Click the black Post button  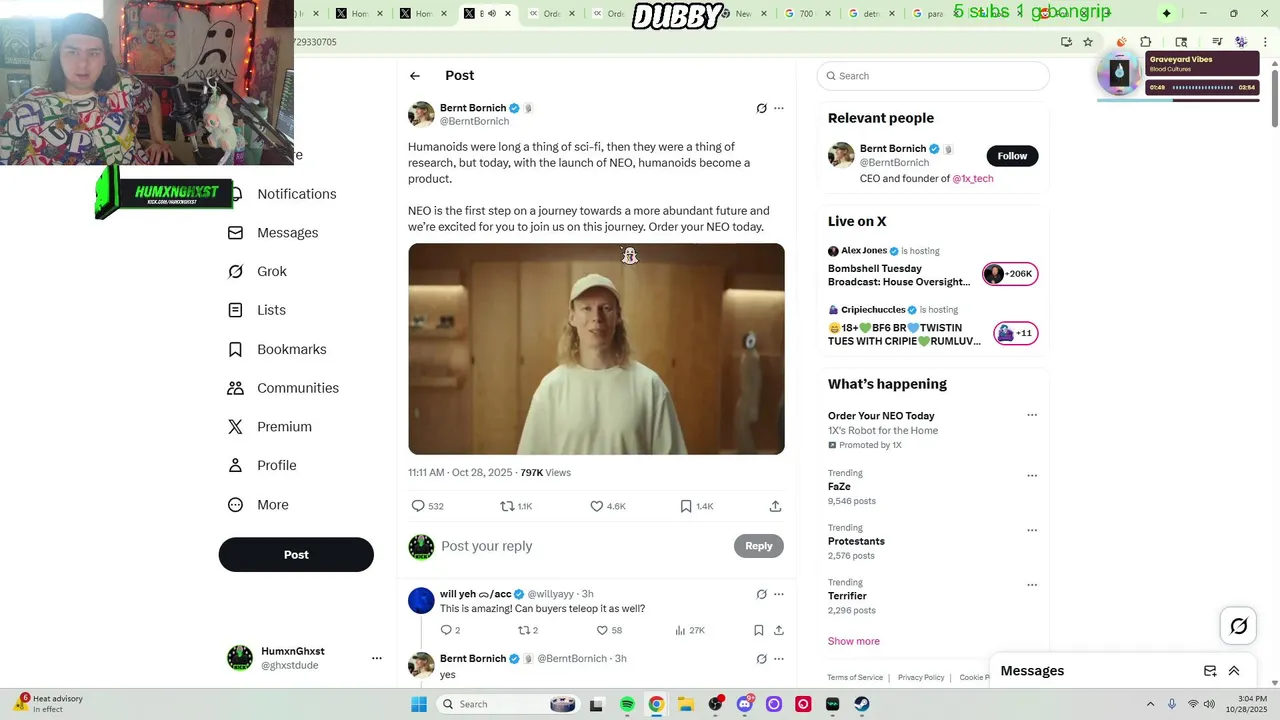(x=296, y=555)
